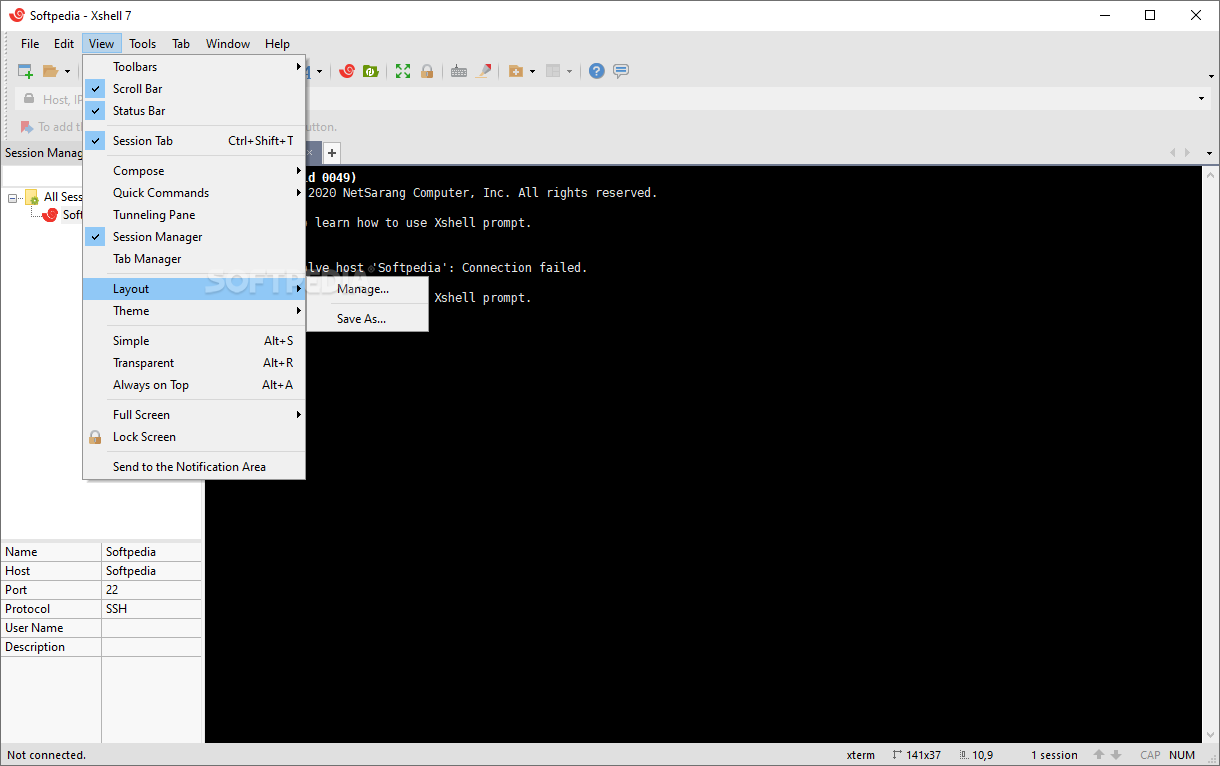1220x766 pixels.
Task: Click the folder-with-plus toolbar icon
Action: coord(516,71)
